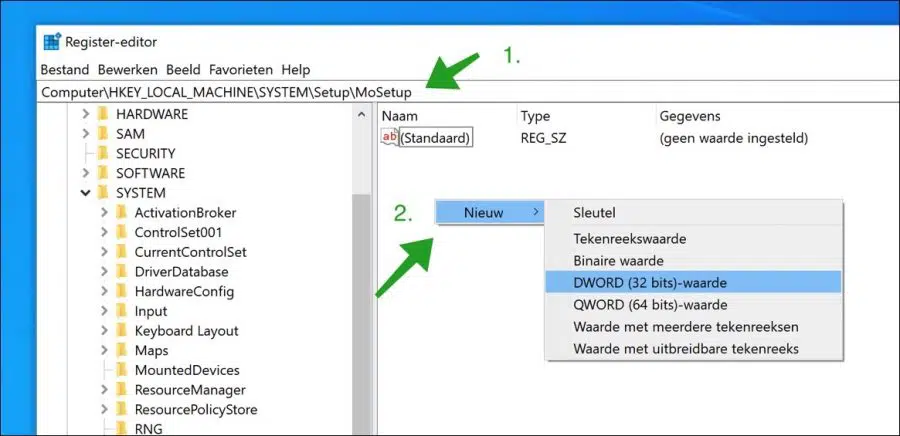Viewport: 900px width, 436px height.
Task: Click the DriverDatabase folder icon
Action: click(122, 272)
